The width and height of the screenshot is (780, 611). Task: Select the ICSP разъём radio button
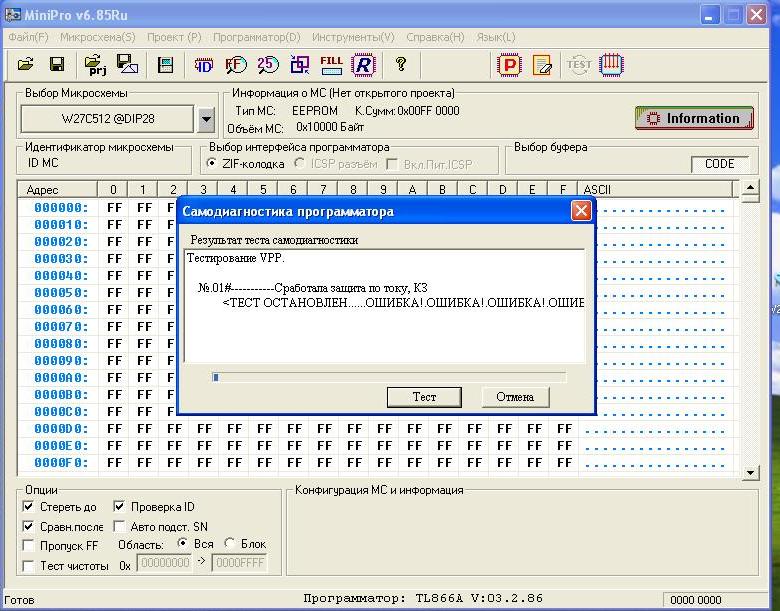coord(299,163)
